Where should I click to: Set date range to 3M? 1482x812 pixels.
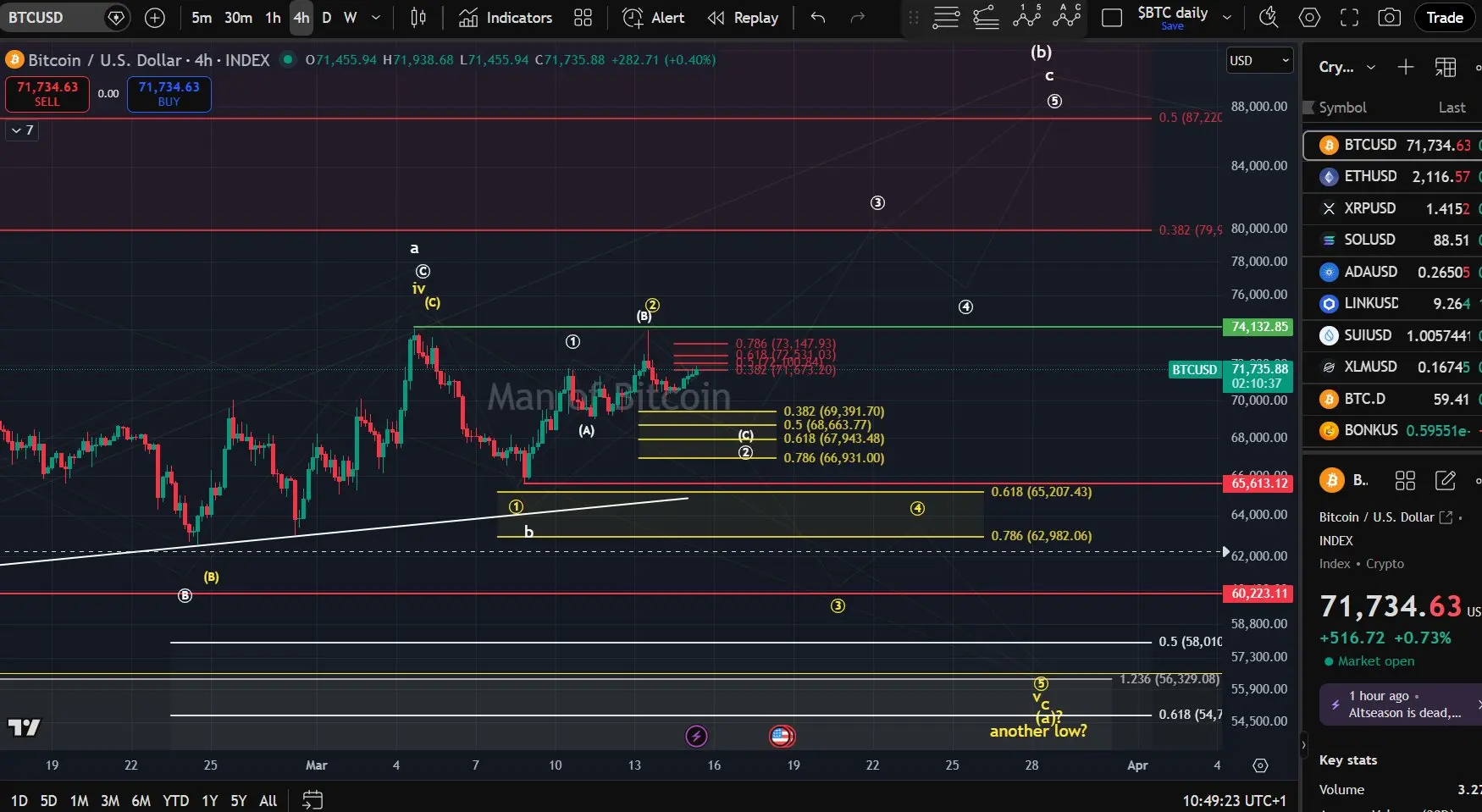point(110,800)
